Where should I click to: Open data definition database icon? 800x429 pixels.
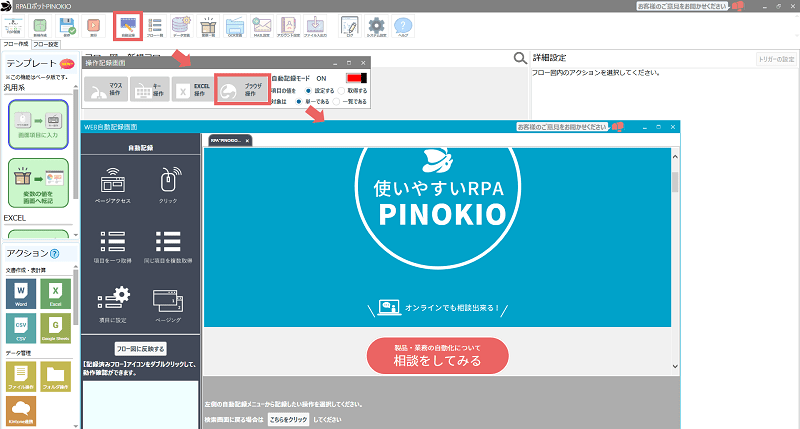(181, 26)
